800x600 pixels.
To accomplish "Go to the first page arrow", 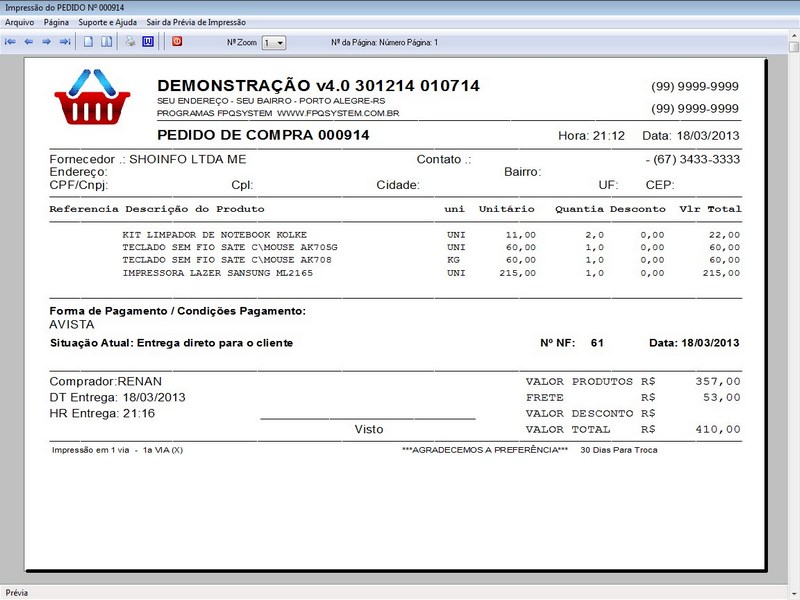I will [x=10, y=42].
